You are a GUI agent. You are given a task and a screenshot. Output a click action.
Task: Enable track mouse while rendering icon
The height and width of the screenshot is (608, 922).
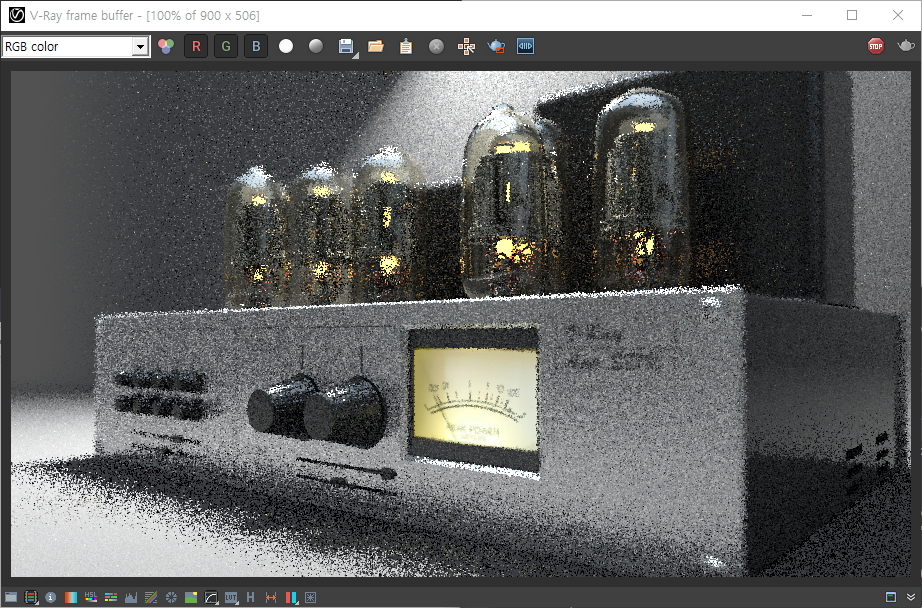coord(466,46)
